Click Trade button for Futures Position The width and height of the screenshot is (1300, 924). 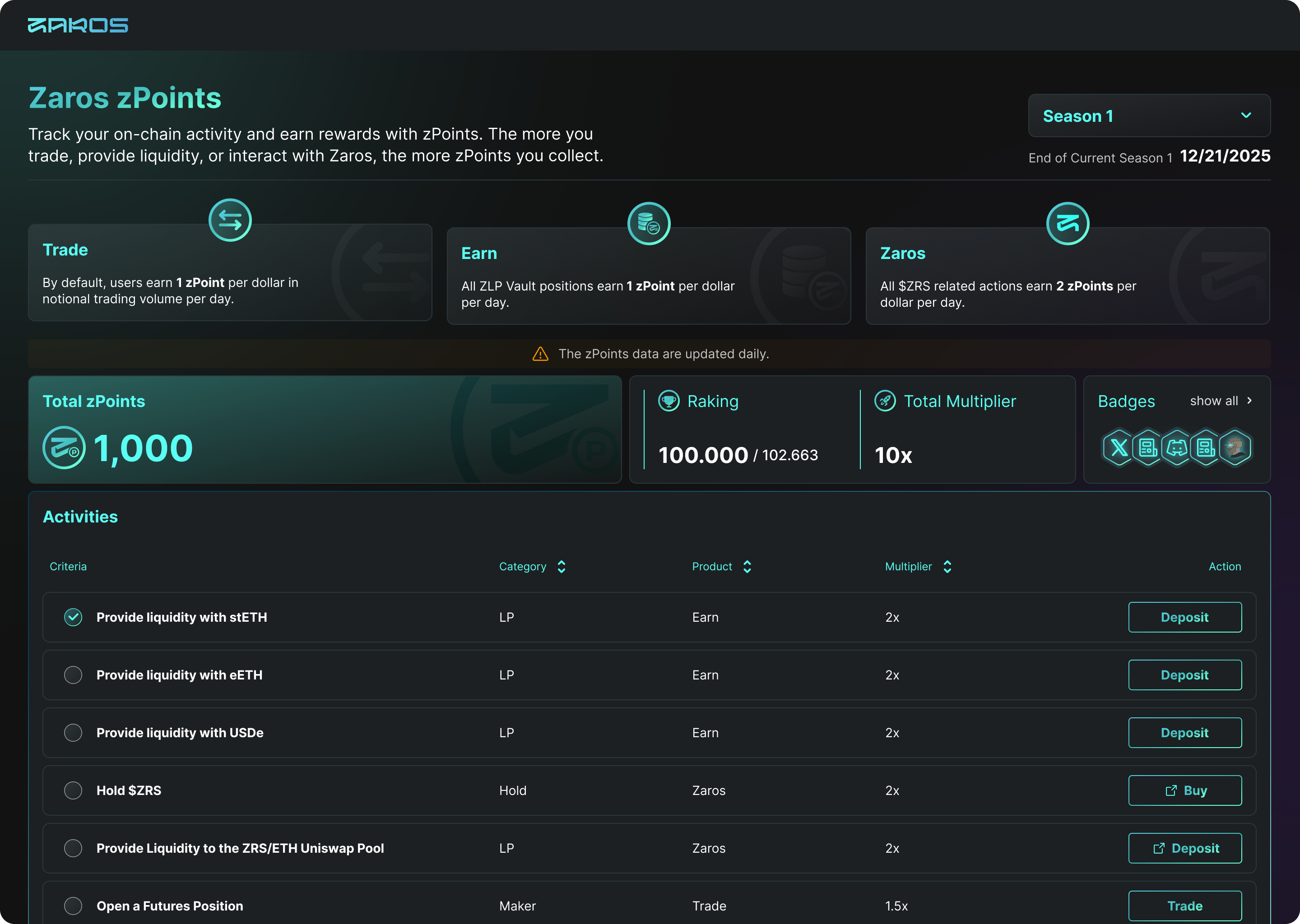pos(1184,906)
